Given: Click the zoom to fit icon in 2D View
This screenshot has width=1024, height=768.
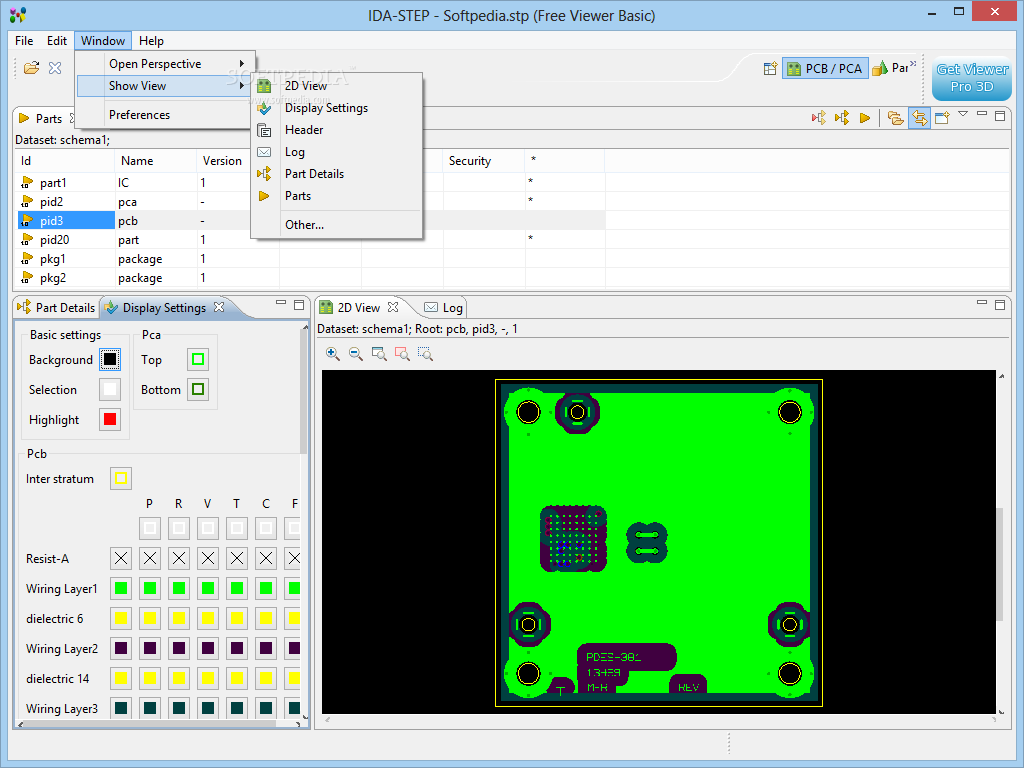Looking at the screenshot, I should (x=379, y=354).
